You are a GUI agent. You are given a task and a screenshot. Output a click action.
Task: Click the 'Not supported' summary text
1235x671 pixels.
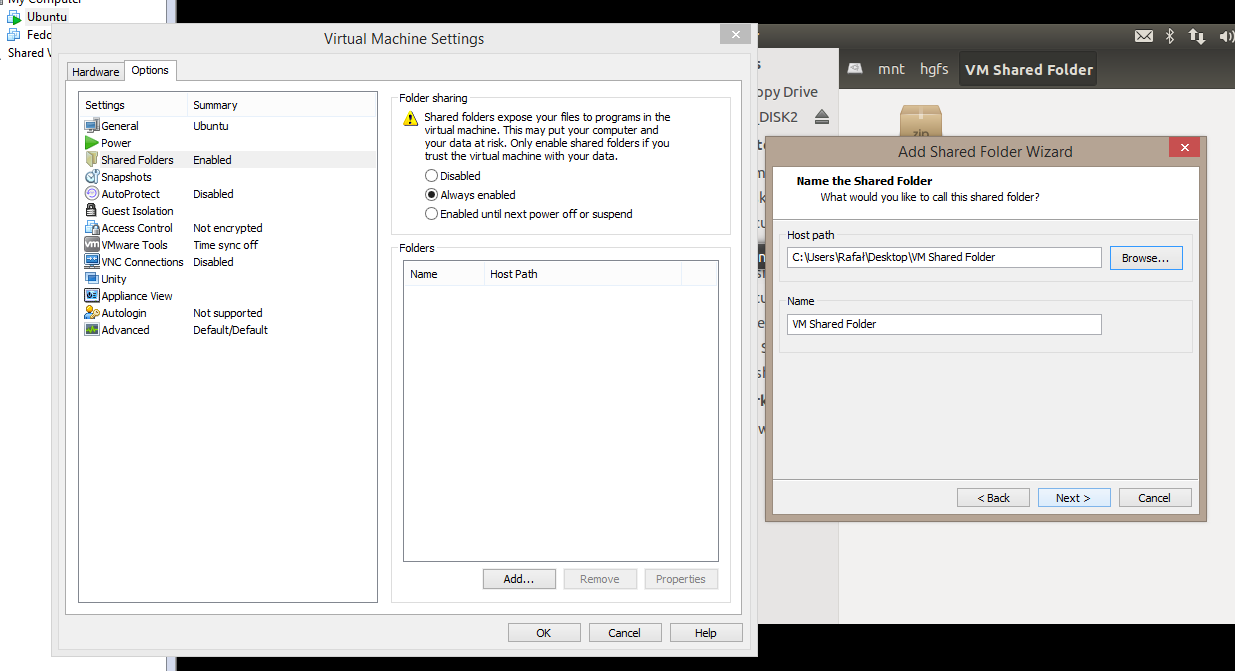(228, 313)
